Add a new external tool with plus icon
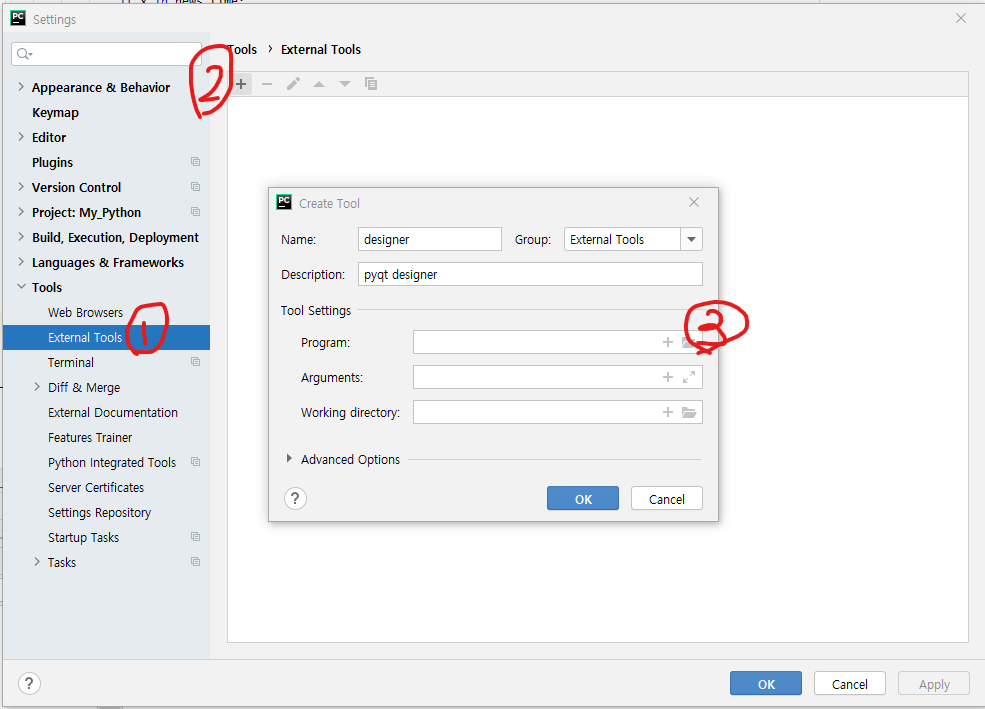Viewport: 985px width, 709px height. click(x=241, y=84)
